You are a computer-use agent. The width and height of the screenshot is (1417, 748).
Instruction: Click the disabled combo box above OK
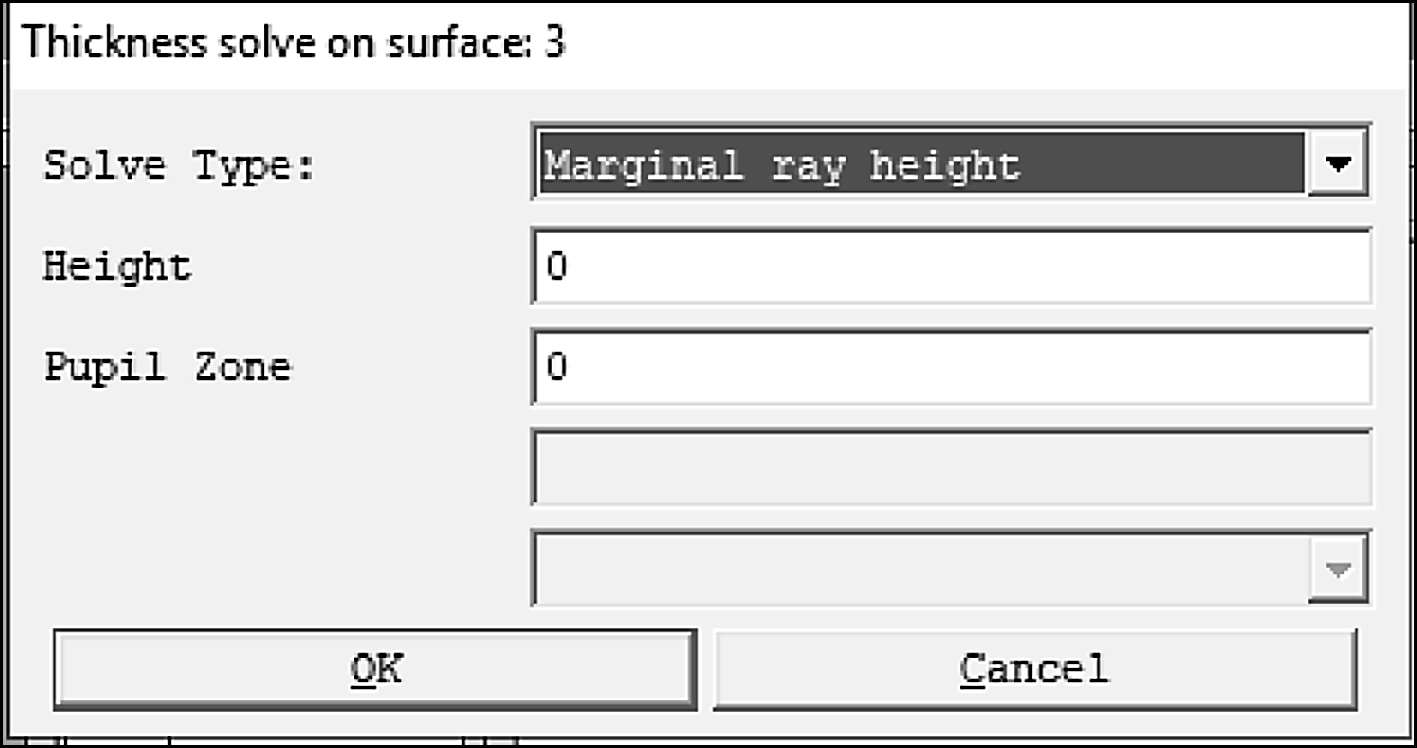tap(920, 568)
